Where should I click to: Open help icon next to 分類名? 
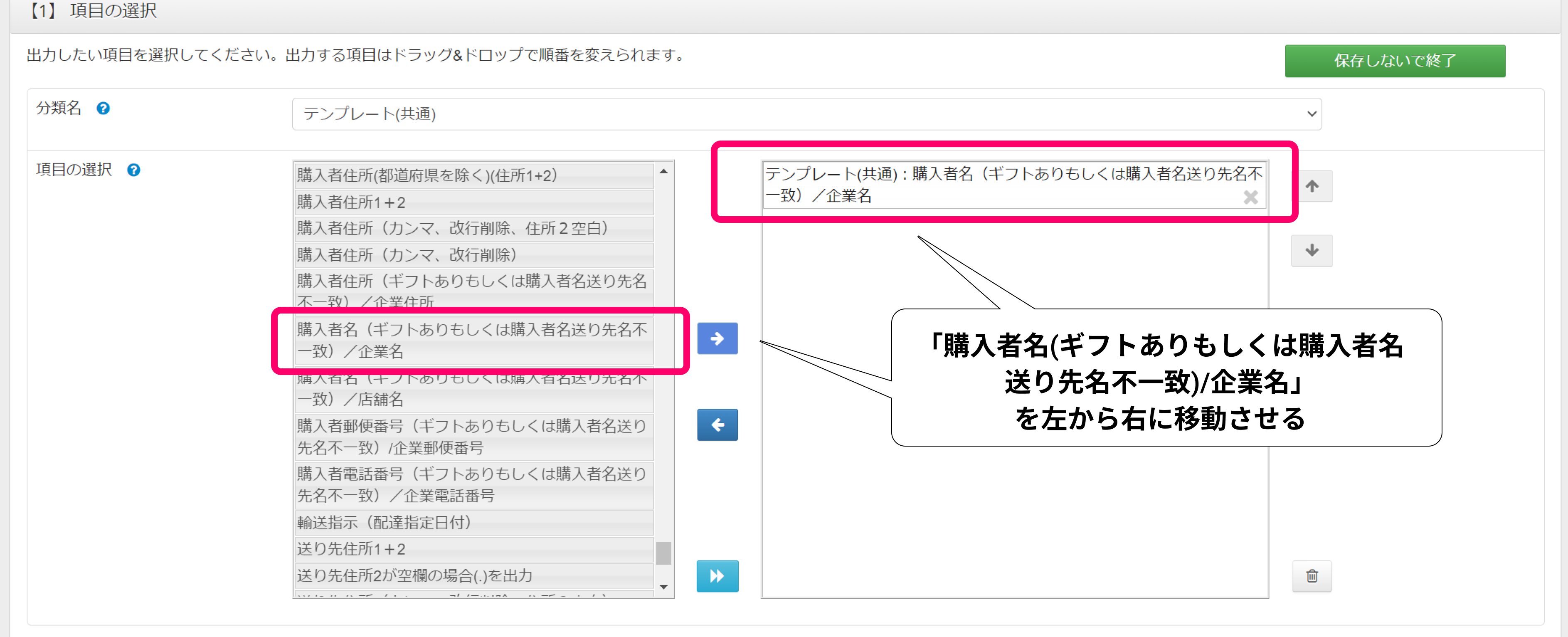104,109
